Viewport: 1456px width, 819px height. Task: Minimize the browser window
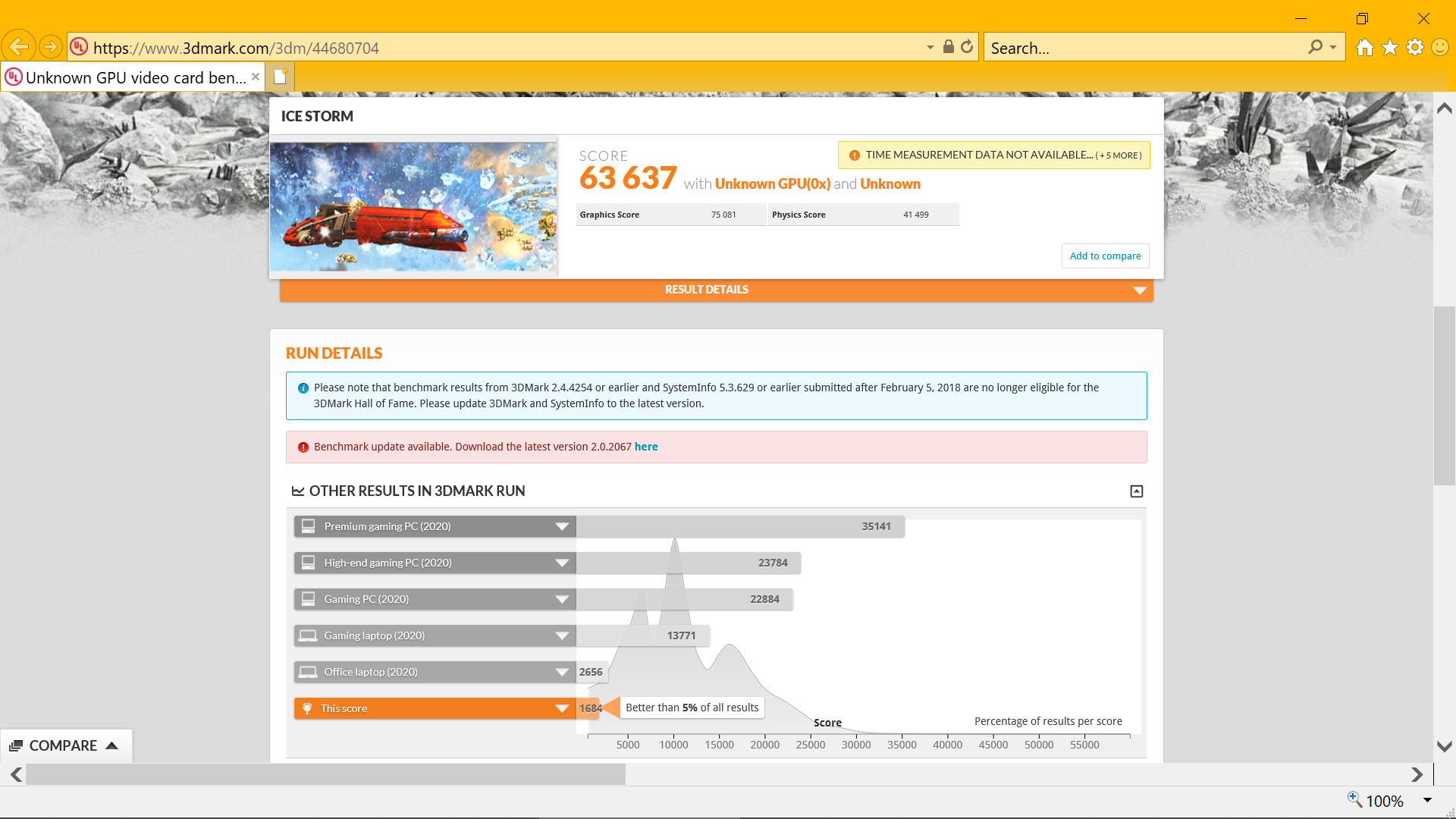coord(1301,18)
